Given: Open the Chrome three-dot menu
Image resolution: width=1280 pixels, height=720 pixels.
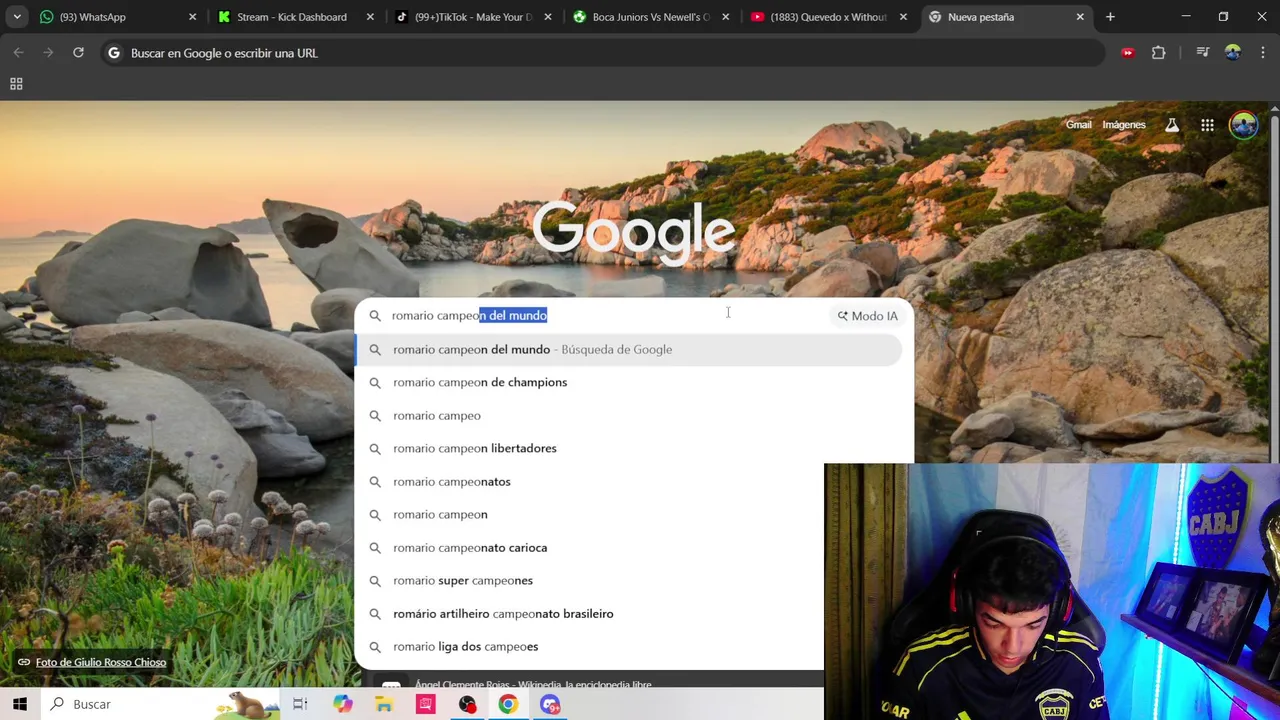Looking at the screenshot, I should pyautogui.click(x=1262, y=53).
